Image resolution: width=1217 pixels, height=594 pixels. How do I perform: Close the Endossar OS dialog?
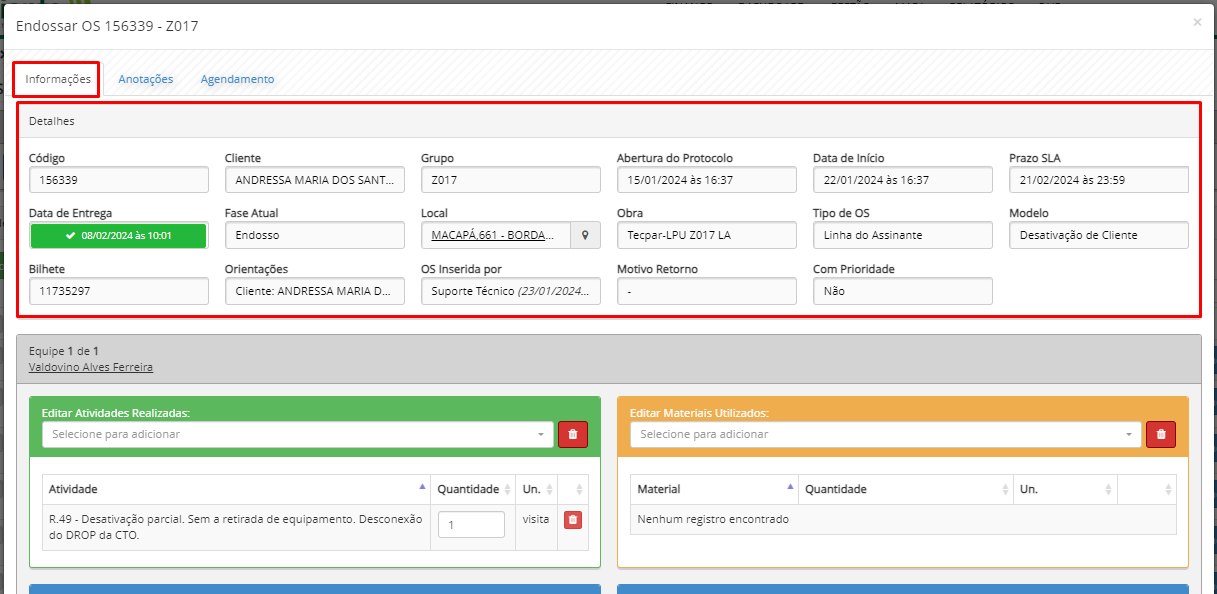(x=1197, y=22)
